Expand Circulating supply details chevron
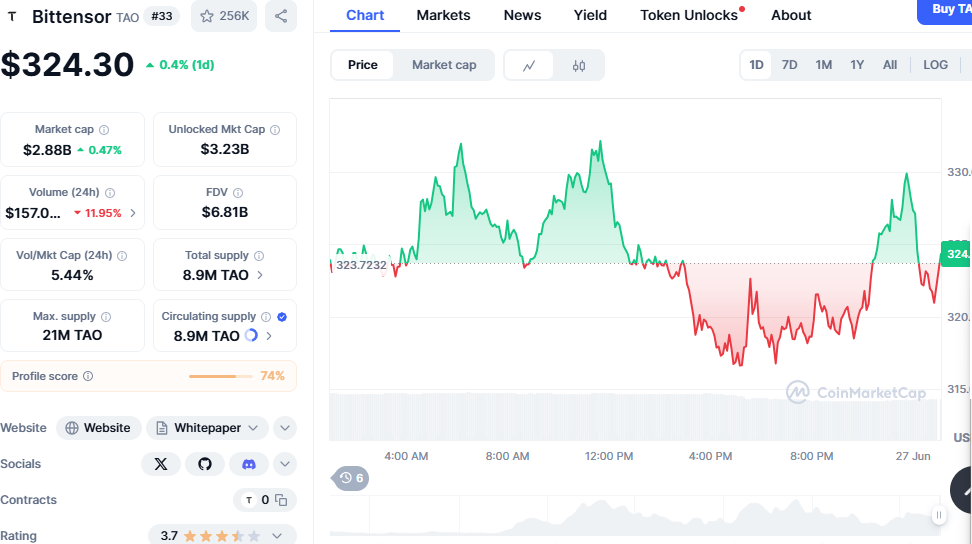 (269, 335)
